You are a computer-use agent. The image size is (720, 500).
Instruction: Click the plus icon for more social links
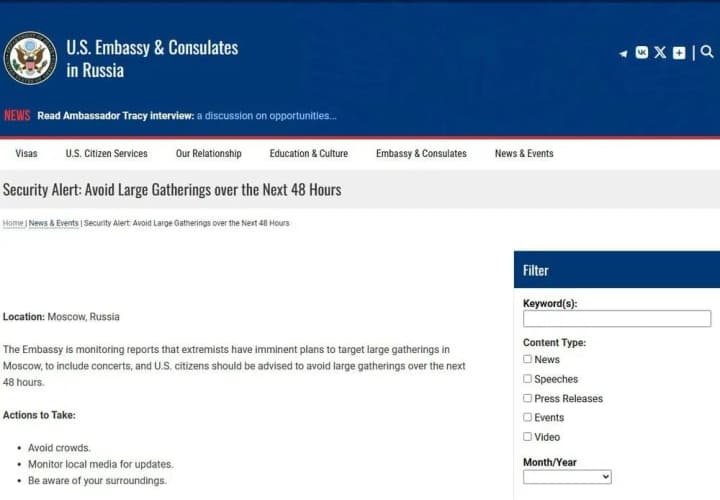(679, 52)
